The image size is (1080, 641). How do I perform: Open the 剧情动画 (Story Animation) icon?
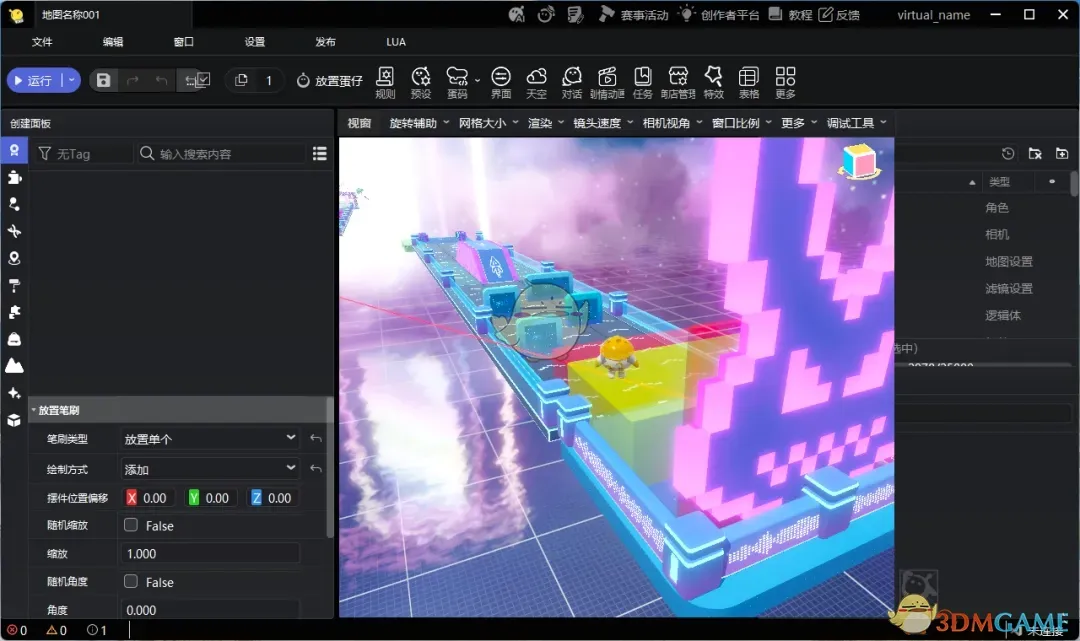(x=607, y=80)
